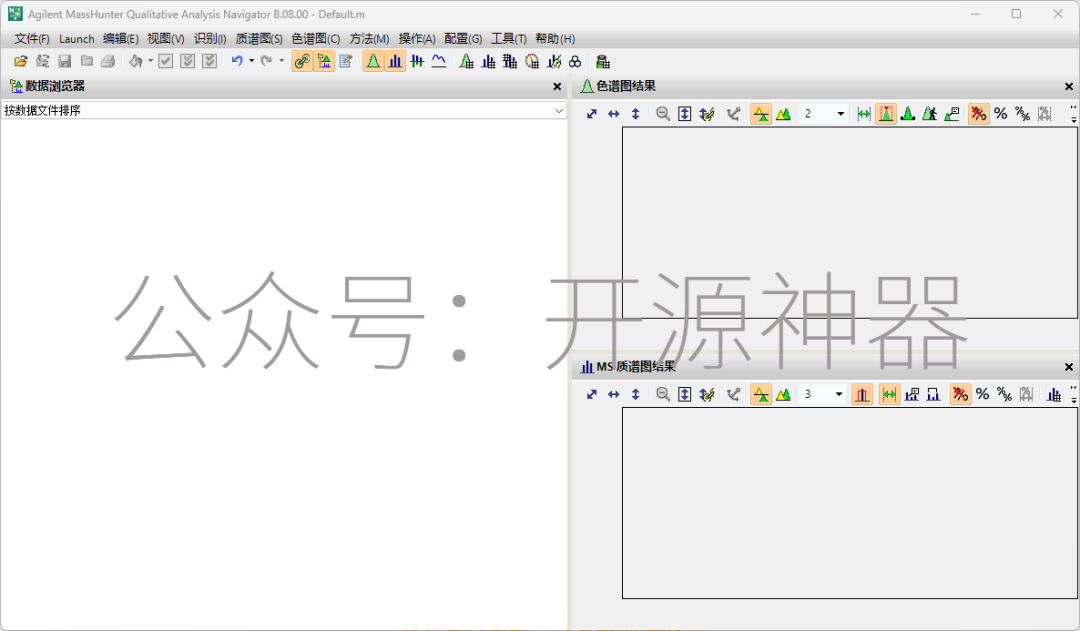This screenshot has height=631, width=1080.
Task: Expand MS spectrum toolbar overflow options
Action: pos(1073,394)
